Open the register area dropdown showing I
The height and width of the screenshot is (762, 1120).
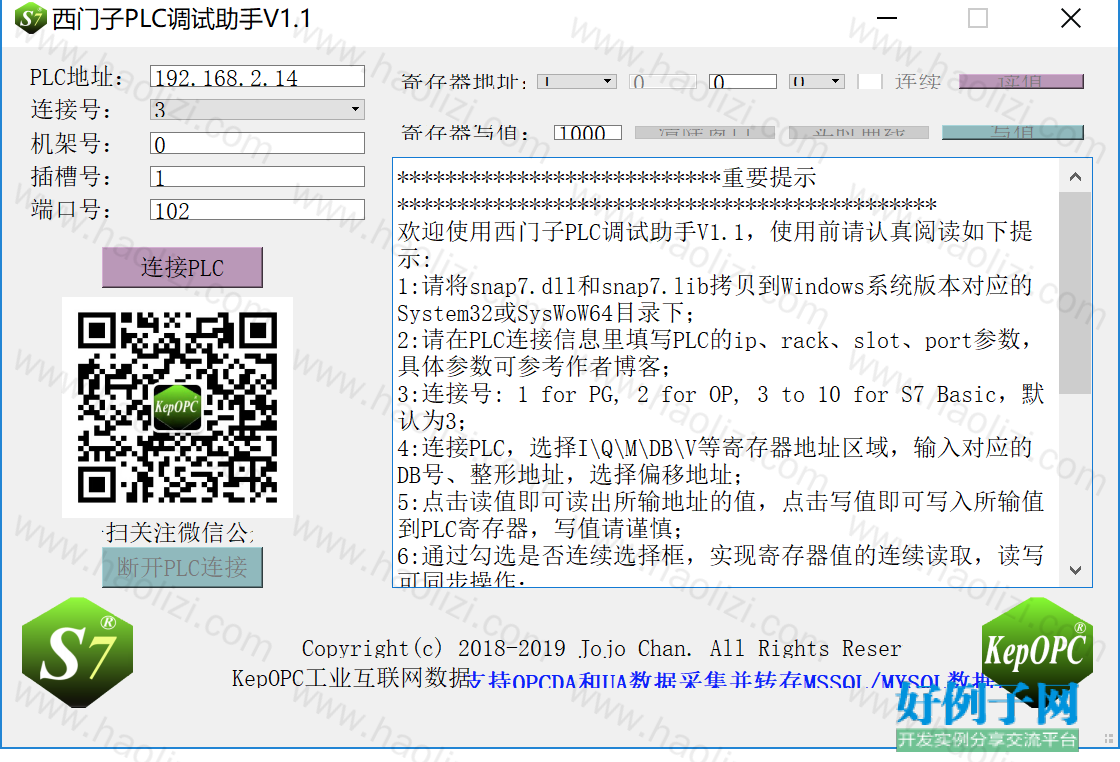576,81
